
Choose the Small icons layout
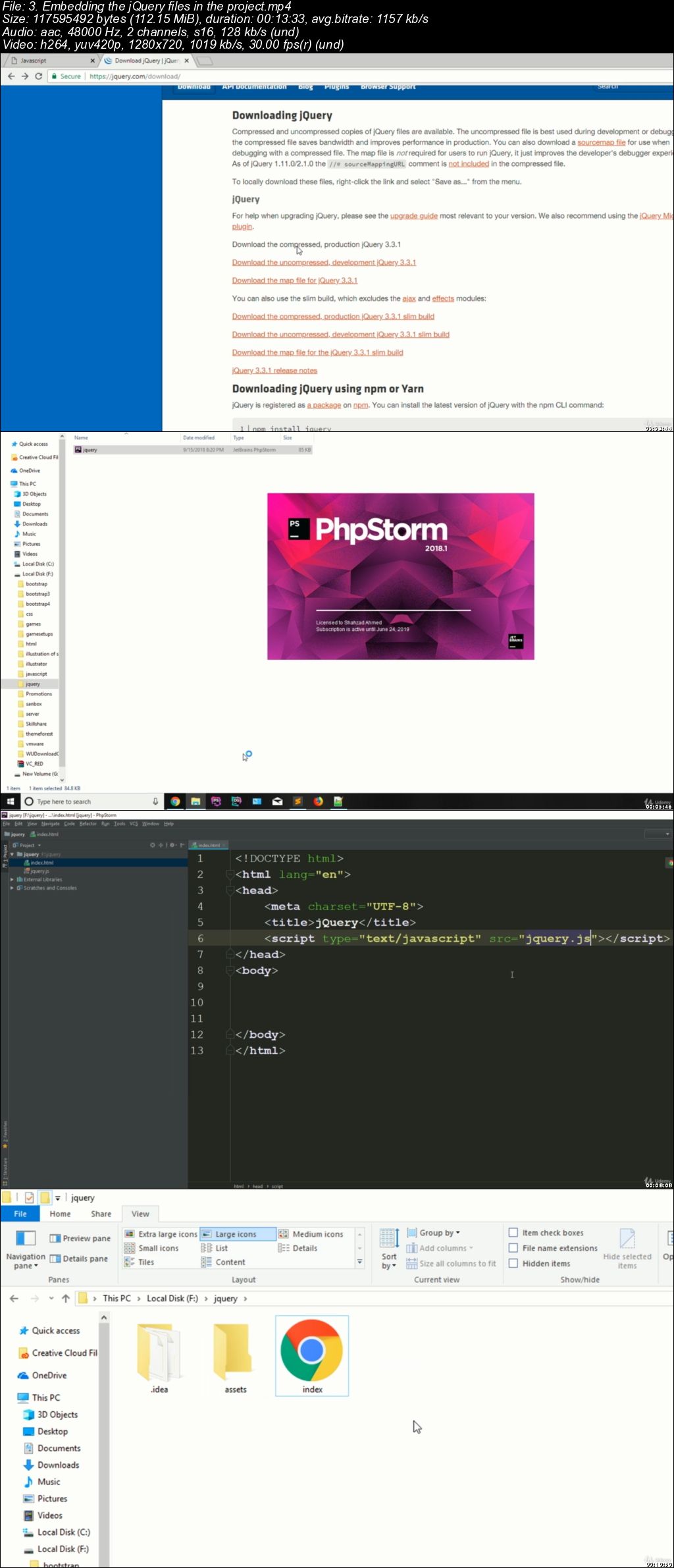point(151,1248)
